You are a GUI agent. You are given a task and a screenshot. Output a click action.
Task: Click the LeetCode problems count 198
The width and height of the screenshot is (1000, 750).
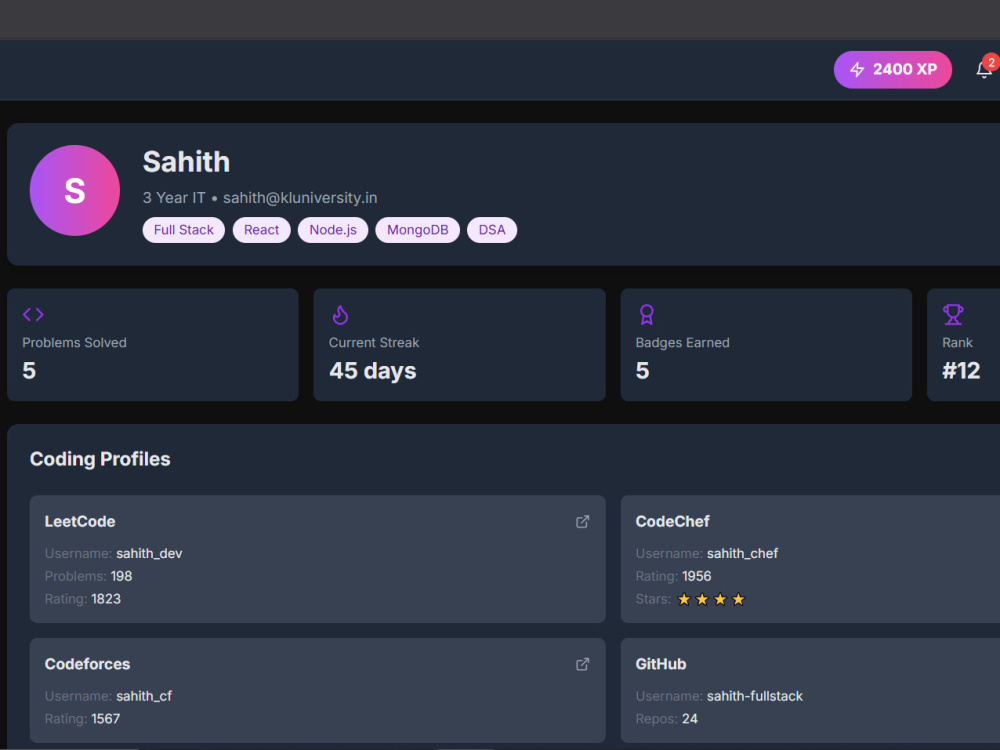click(x=121, y=577)
